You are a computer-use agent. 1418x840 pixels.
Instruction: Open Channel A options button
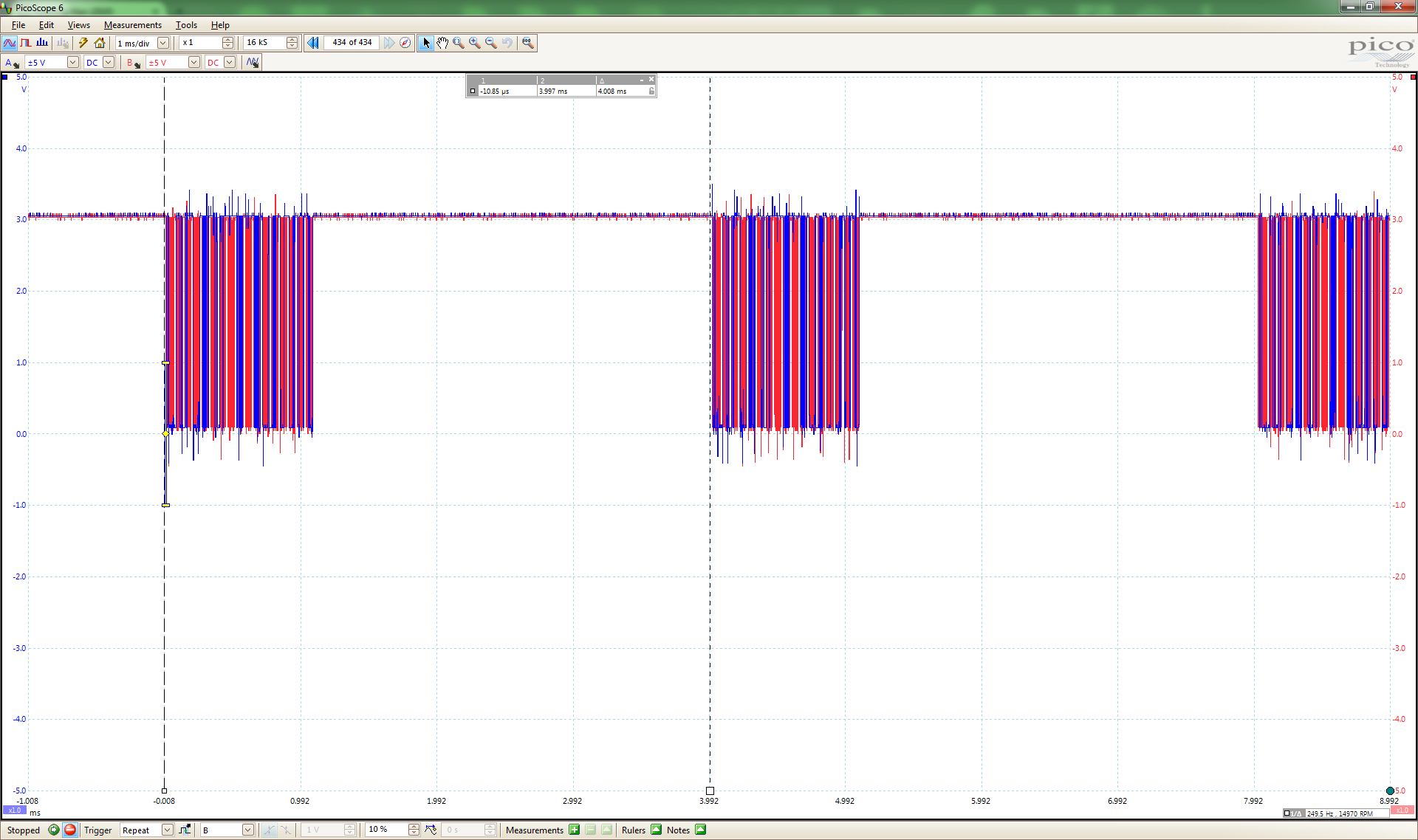pos(11,63)
